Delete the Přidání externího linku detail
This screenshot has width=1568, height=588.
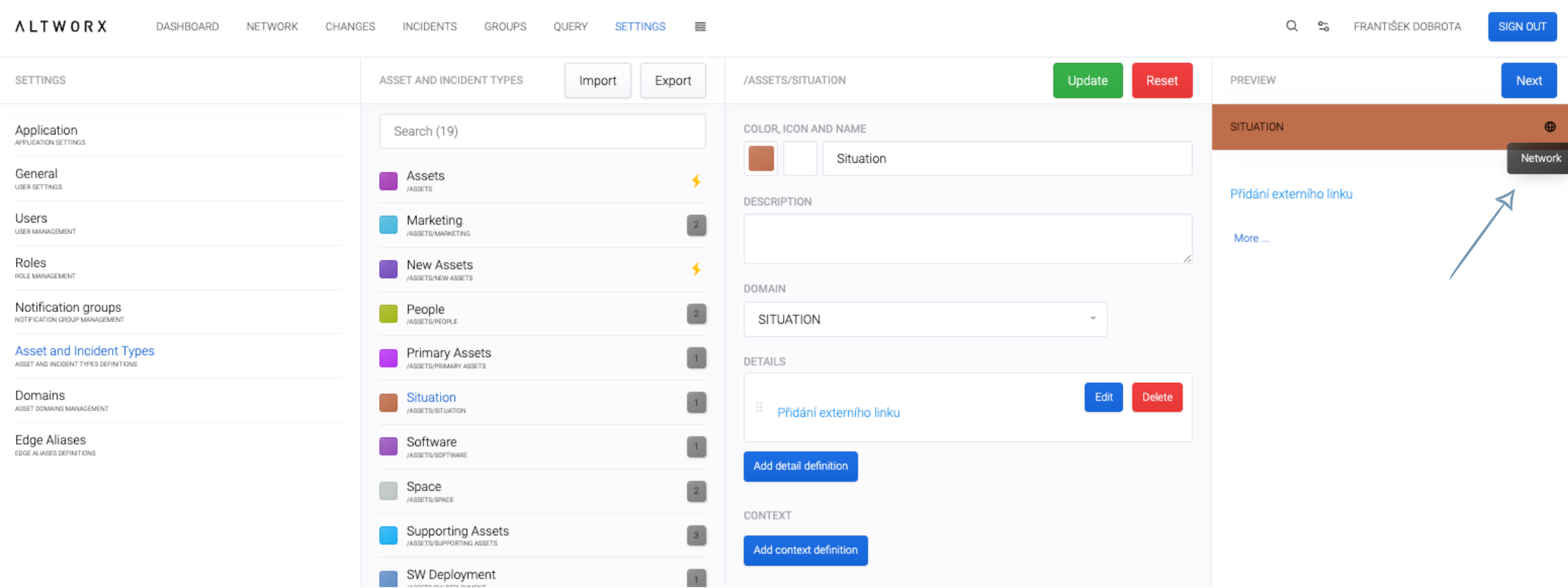1156,397
